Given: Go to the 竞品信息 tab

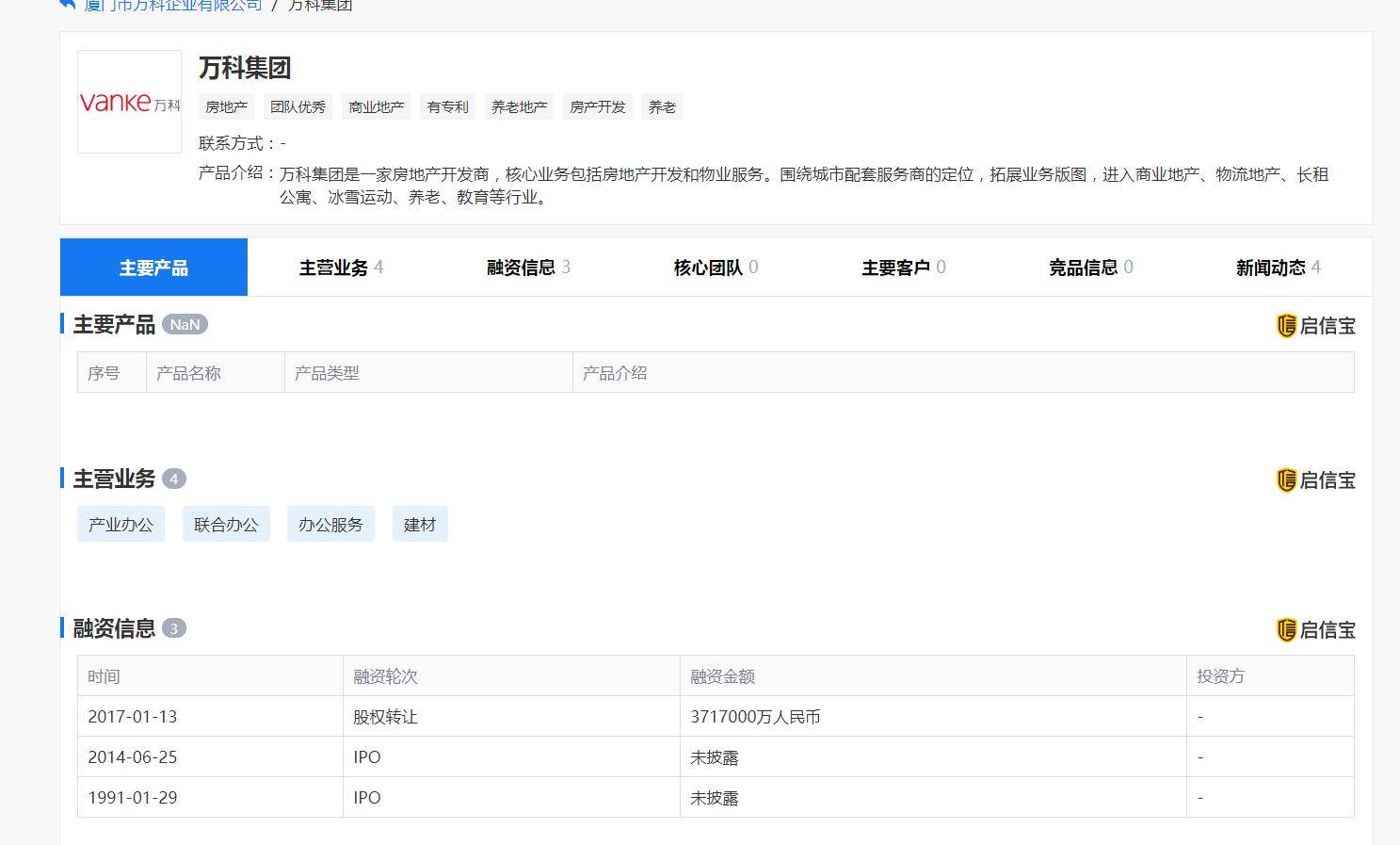Looking at the screenshot, I should coord(1090,268).
